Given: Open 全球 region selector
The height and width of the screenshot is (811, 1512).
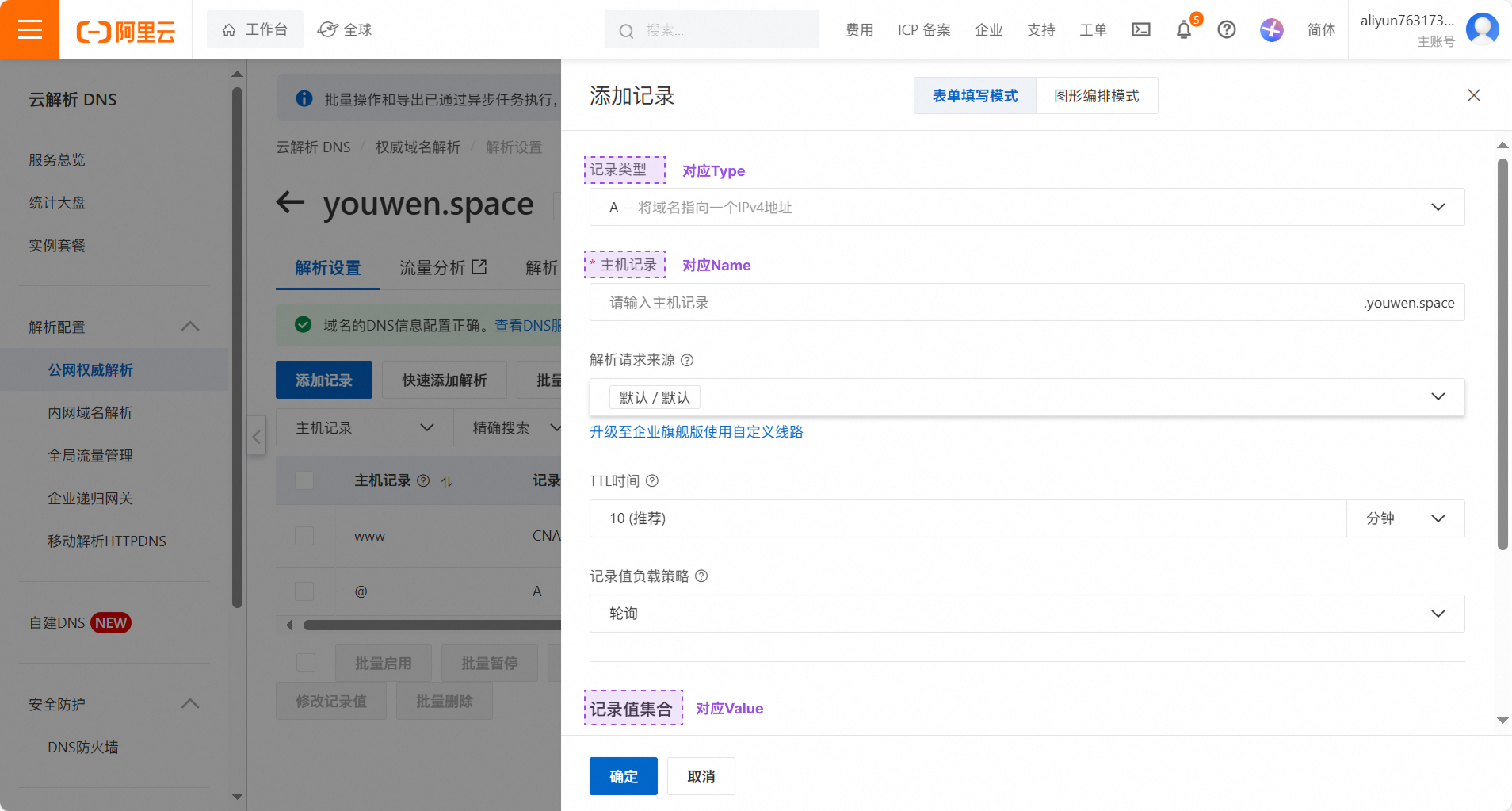Looking at the screenshot, I should pyautogui.click(x=345, y=29).
